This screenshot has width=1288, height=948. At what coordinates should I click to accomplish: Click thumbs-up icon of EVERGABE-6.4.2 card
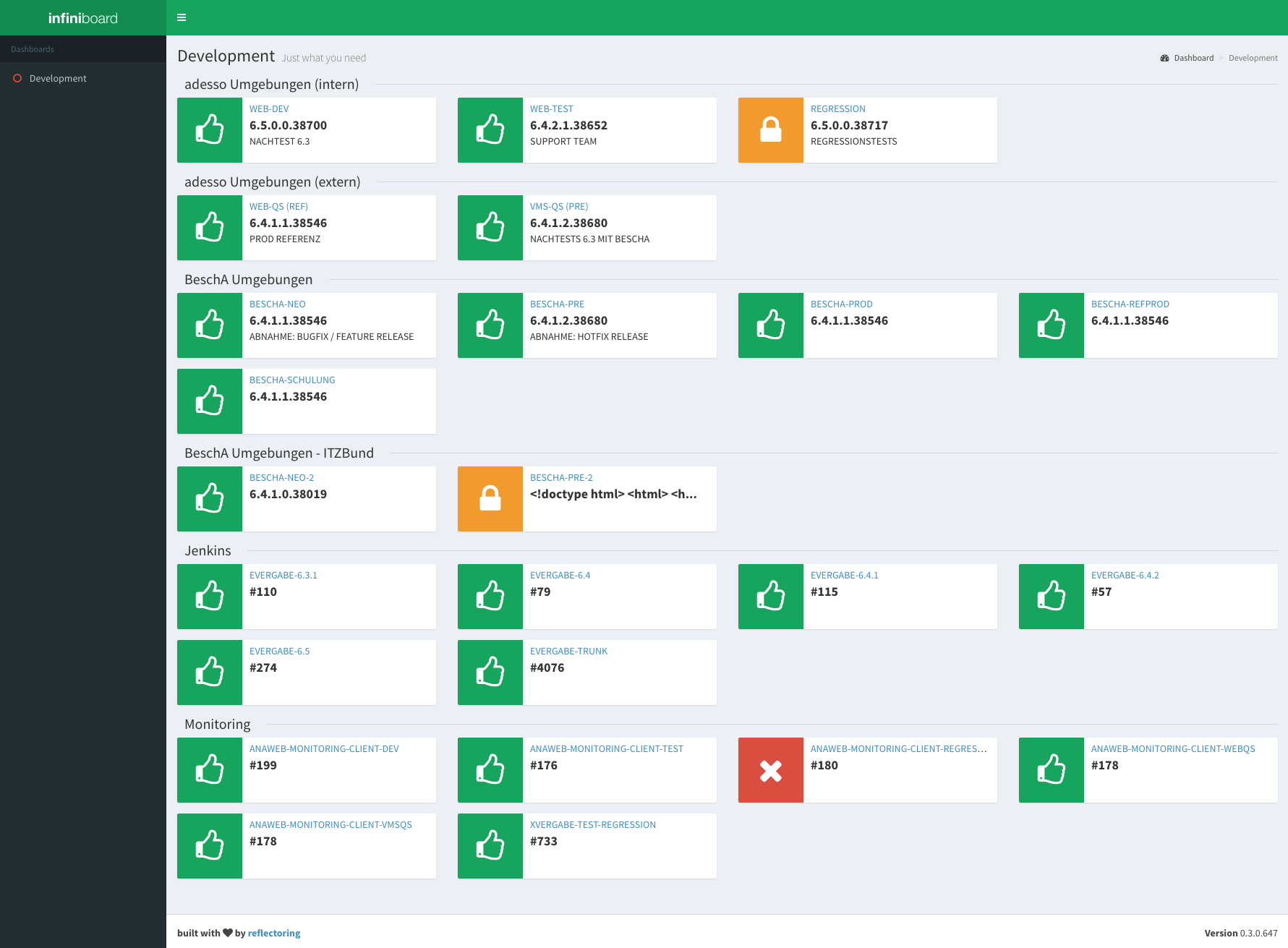click(1052, 597)
